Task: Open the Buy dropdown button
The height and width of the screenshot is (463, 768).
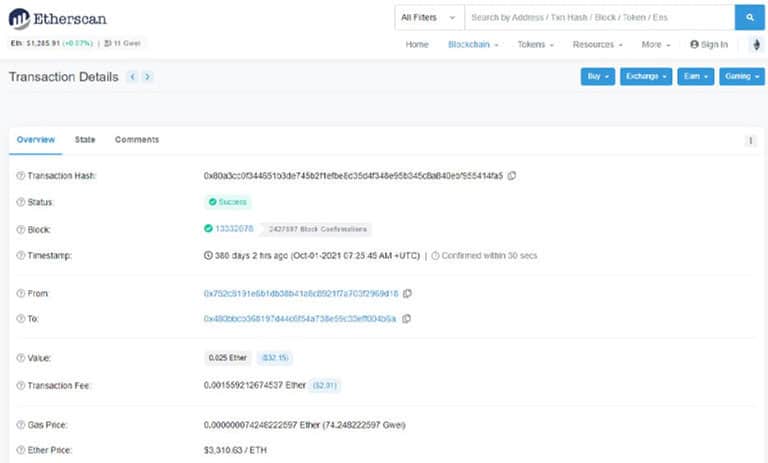Action: 598,76
